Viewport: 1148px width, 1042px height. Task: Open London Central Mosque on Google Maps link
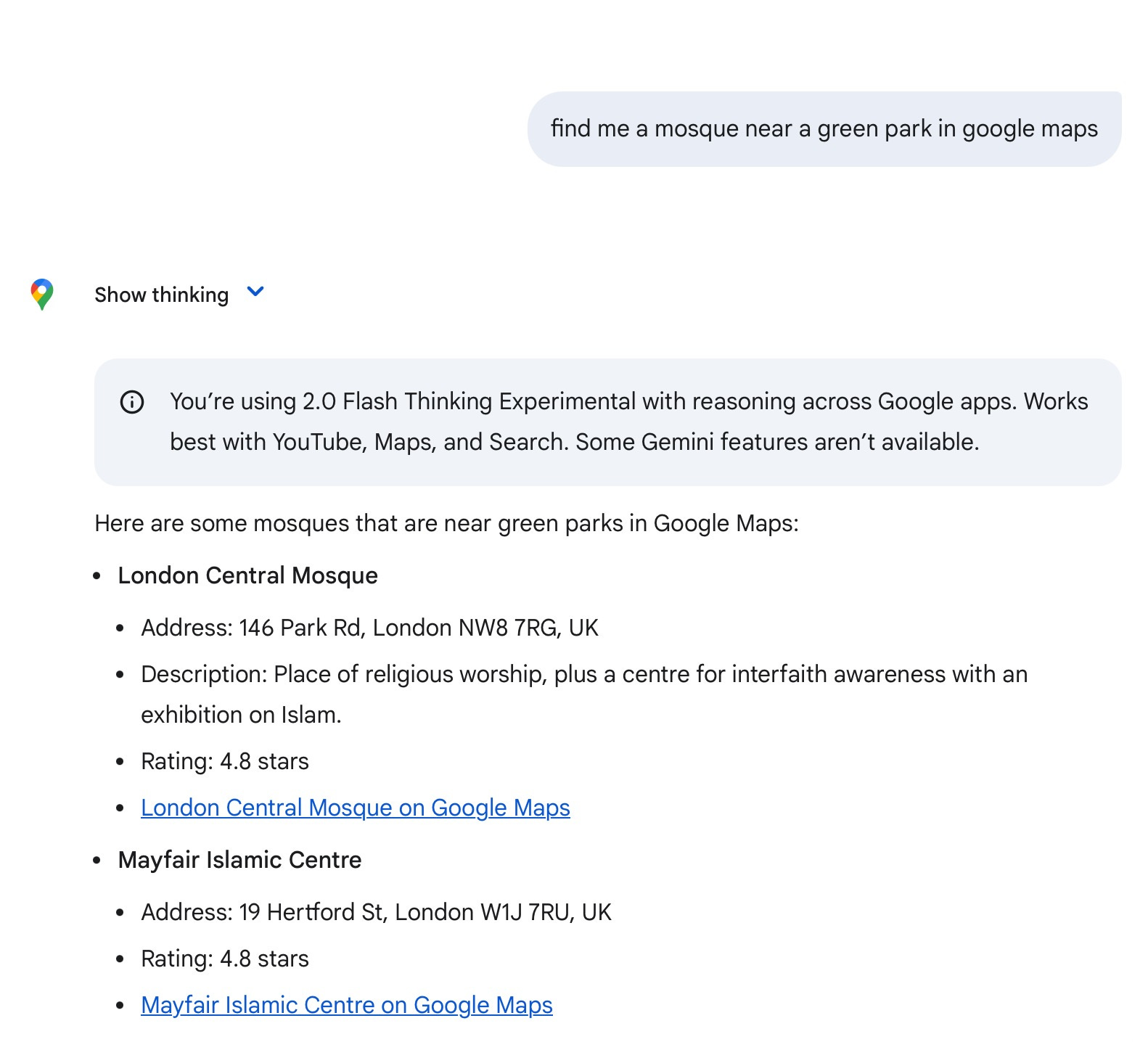pos(356,807)
